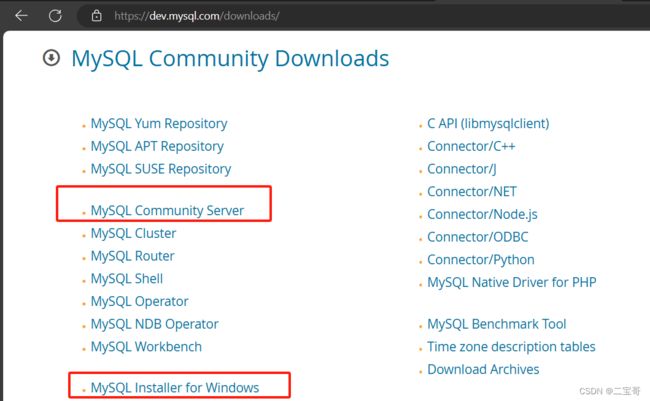Click the browser back arrow
Screen dimensions: 650x401
pos(21,16)
